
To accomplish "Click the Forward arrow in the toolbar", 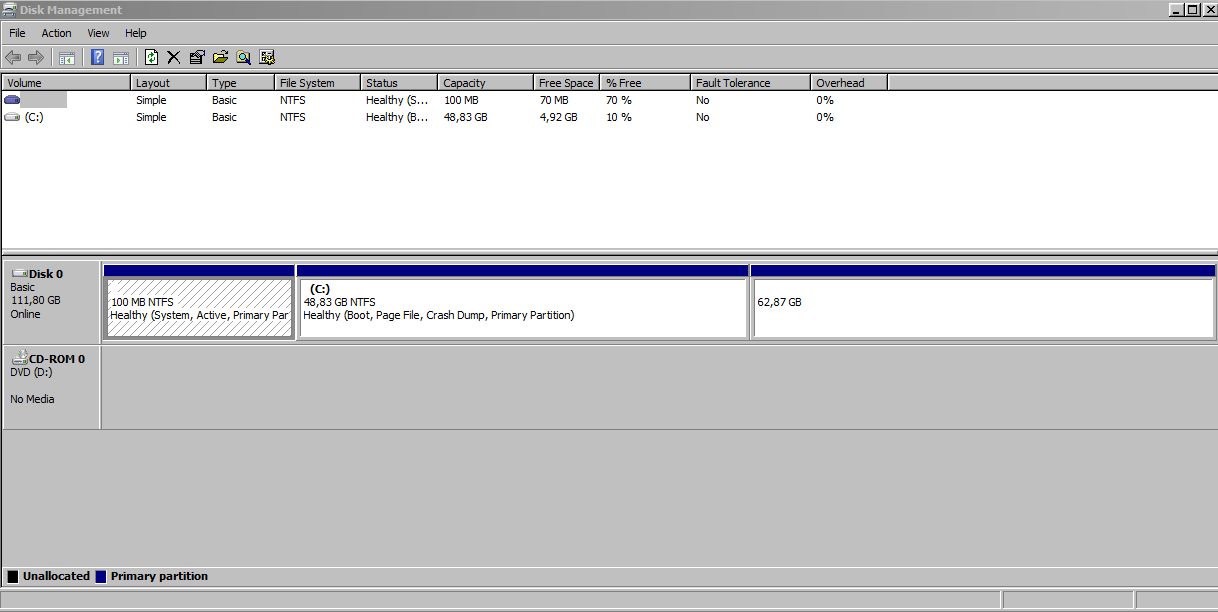I will 36,57.
